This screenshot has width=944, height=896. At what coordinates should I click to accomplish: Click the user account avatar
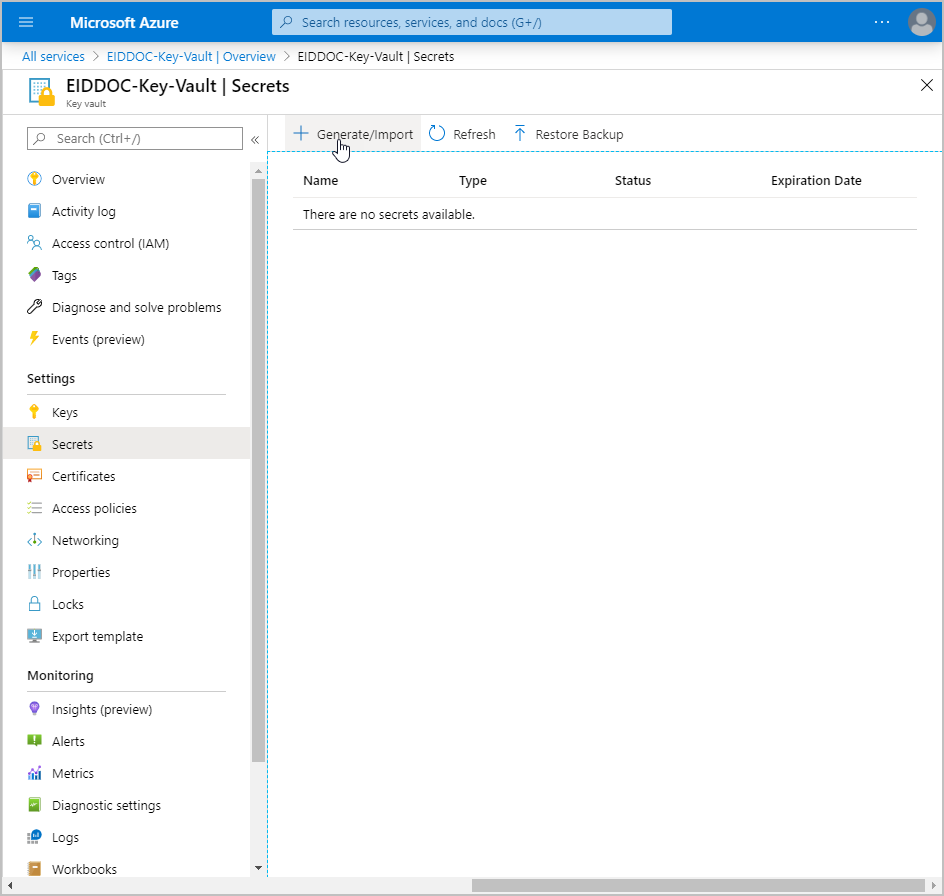(920, 22)
